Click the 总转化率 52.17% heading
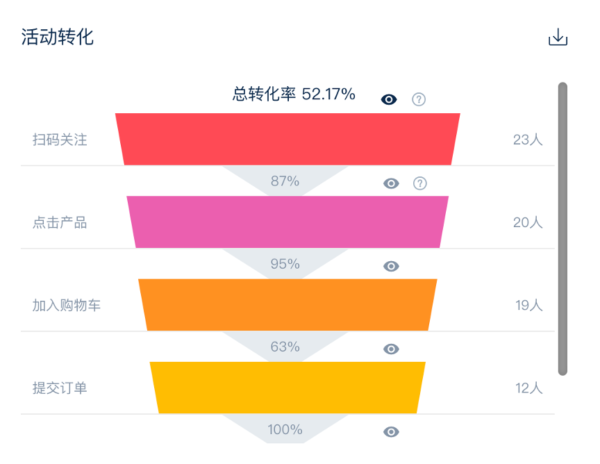Image resolution: width=600 pixels, height=464 pixels. [294, 94]
